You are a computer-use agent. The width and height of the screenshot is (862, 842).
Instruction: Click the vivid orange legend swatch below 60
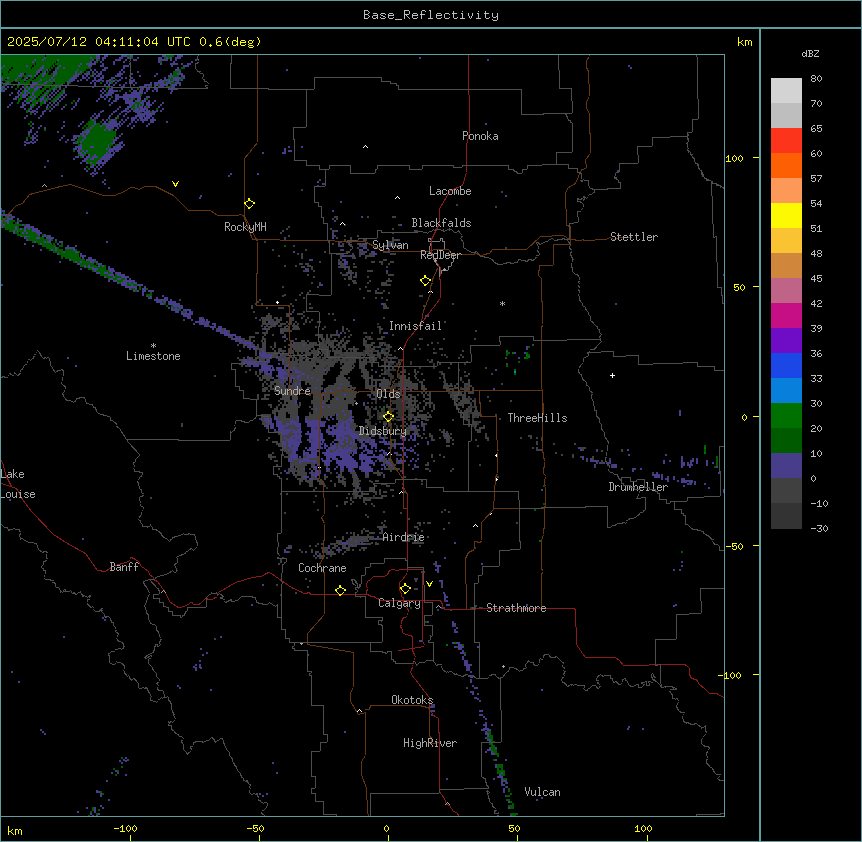786,165
